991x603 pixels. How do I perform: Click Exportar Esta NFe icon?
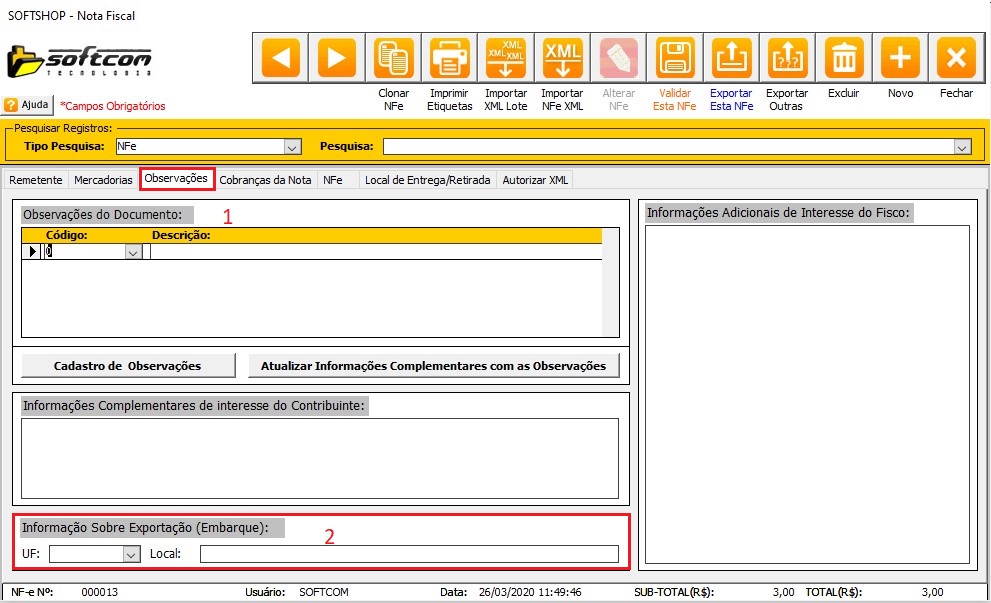(731, 58)
